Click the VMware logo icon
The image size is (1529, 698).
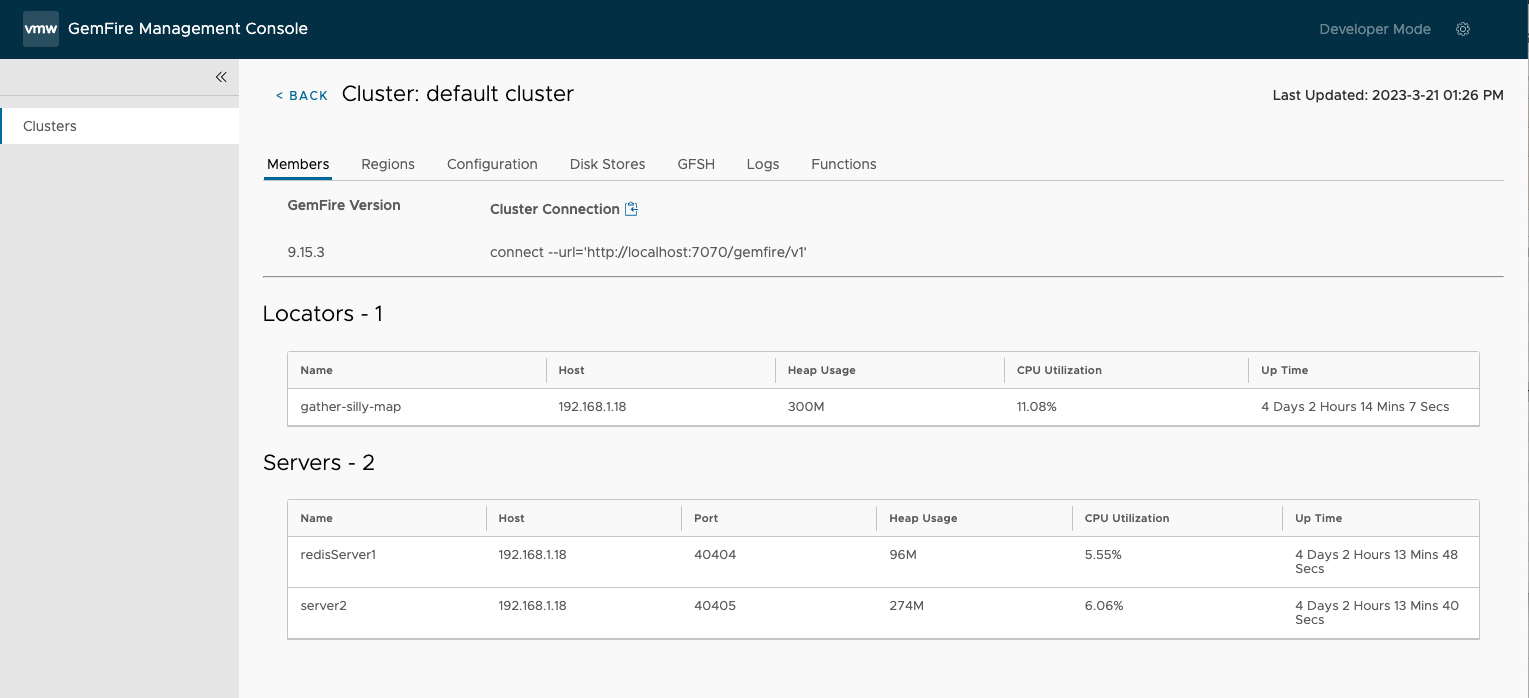tap(41, 29)
